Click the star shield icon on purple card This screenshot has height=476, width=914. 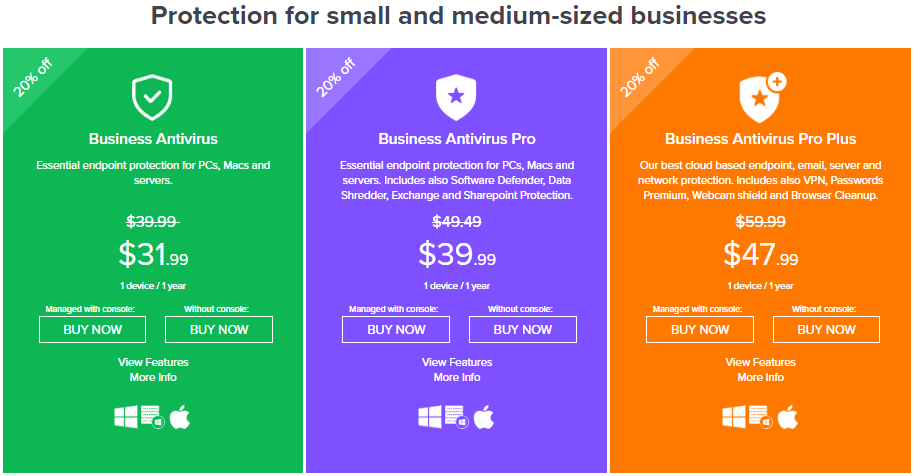456,97
